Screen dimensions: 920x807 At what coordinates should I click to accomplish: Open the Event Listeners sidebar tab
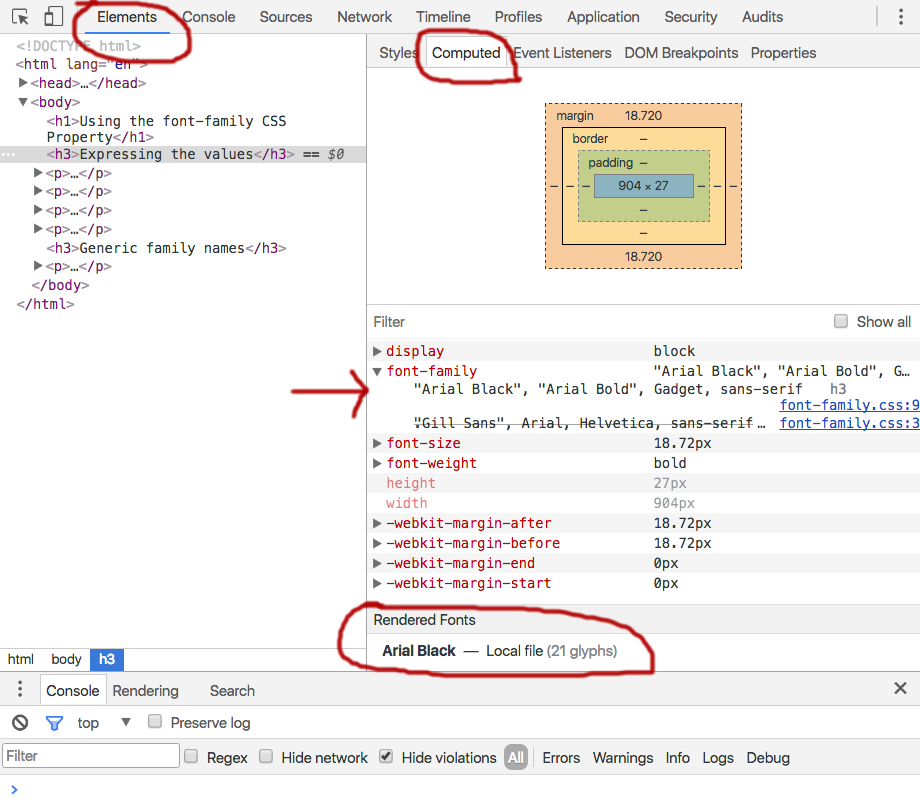tap(562, 53)
